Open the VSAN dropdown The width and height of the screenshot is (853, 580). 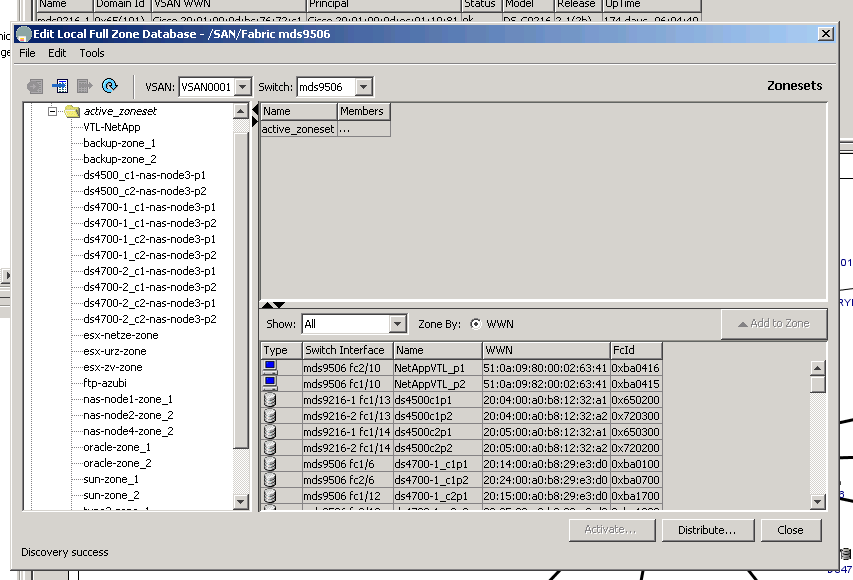point(243,87)
